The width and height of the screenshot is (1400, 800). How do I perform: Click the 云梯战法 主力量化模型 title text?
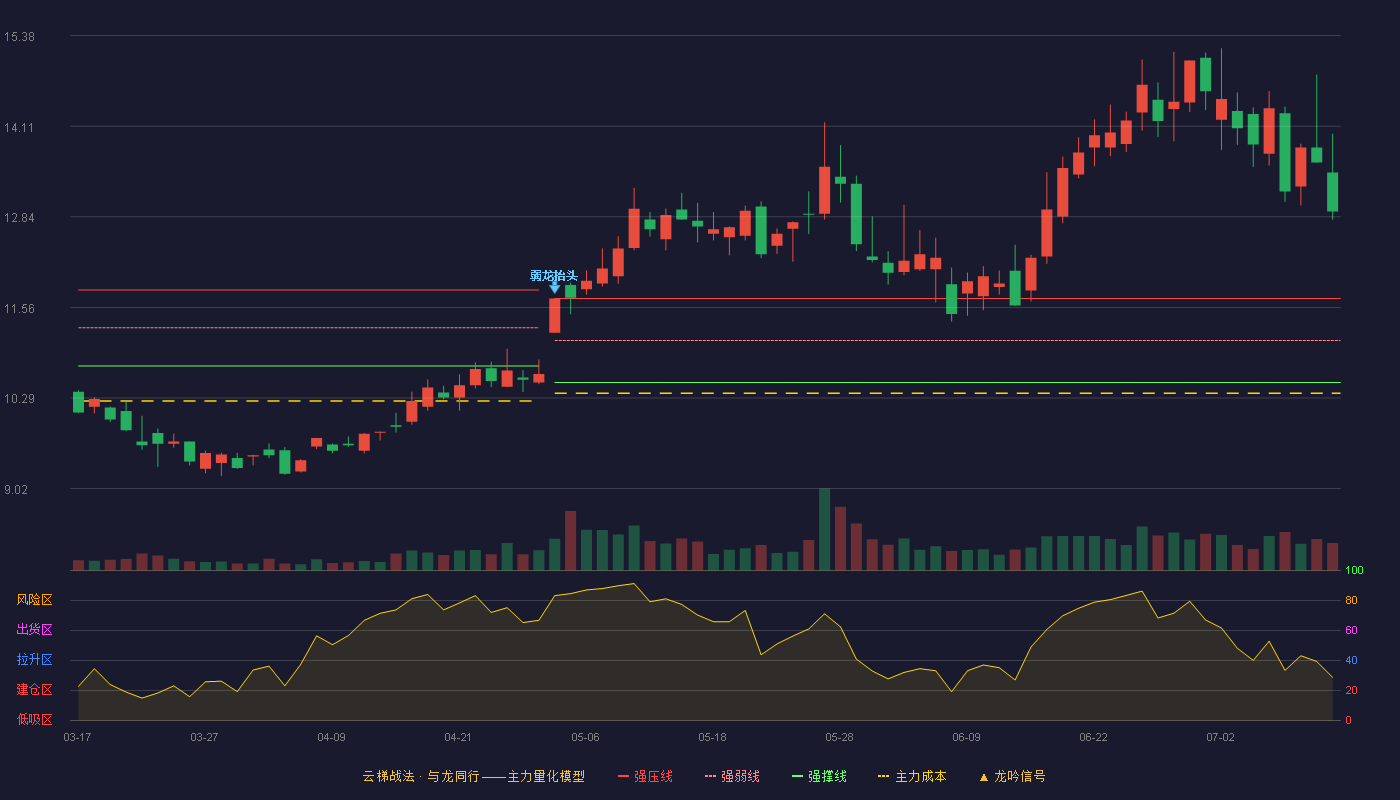point(474,776)
